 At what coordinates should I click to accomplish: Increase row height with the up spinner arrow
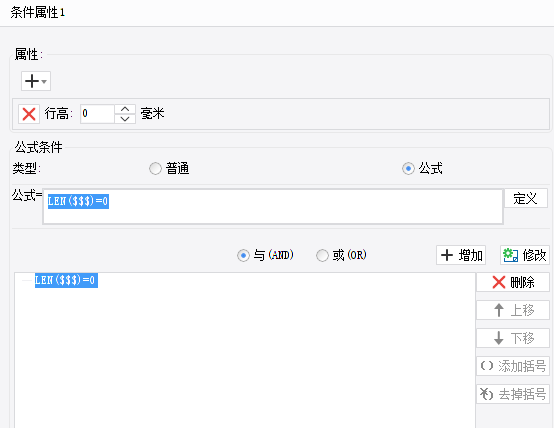[125, 109]
